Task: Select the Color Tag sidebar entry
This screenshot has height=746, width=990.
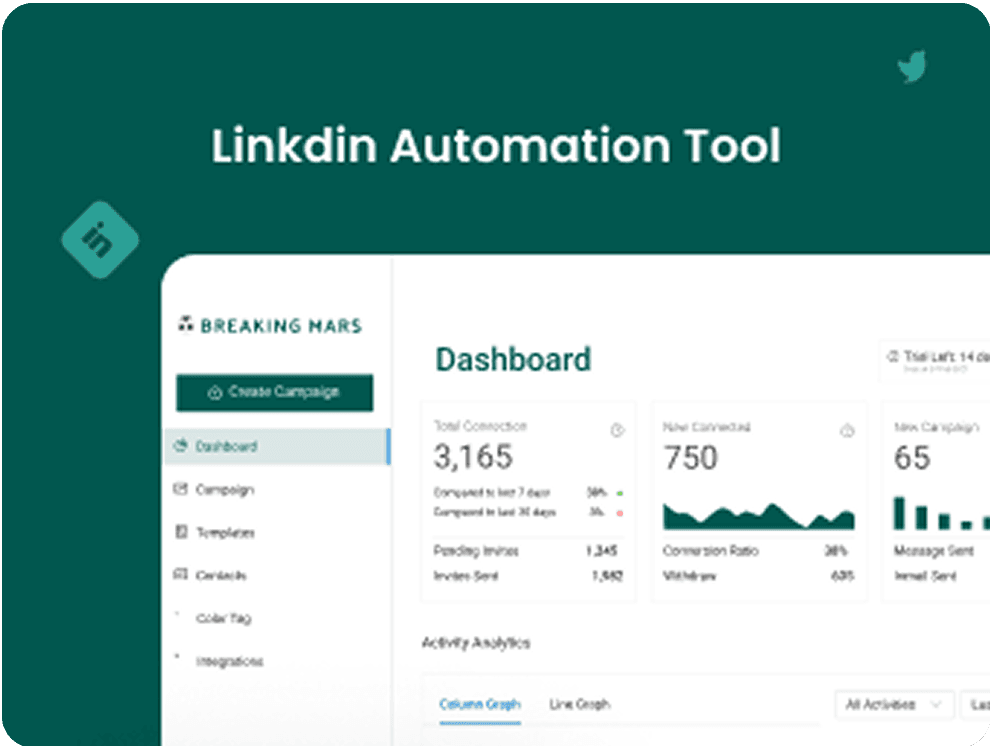Action: [223, 618]
